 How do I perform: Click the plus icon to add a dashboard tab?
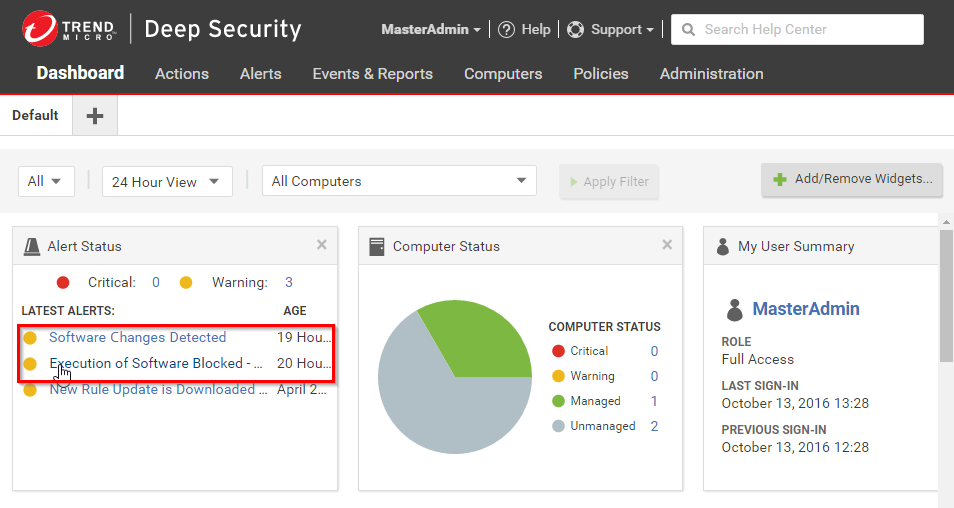pos(95,116)
